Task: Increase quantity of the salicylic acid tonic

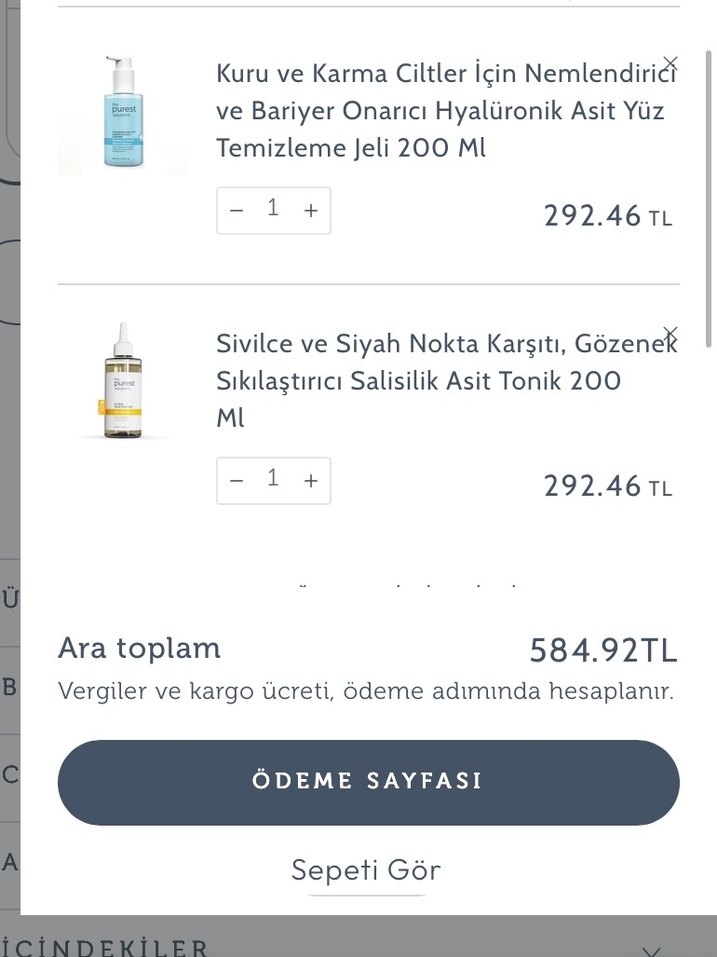Action: click(310, 479)
